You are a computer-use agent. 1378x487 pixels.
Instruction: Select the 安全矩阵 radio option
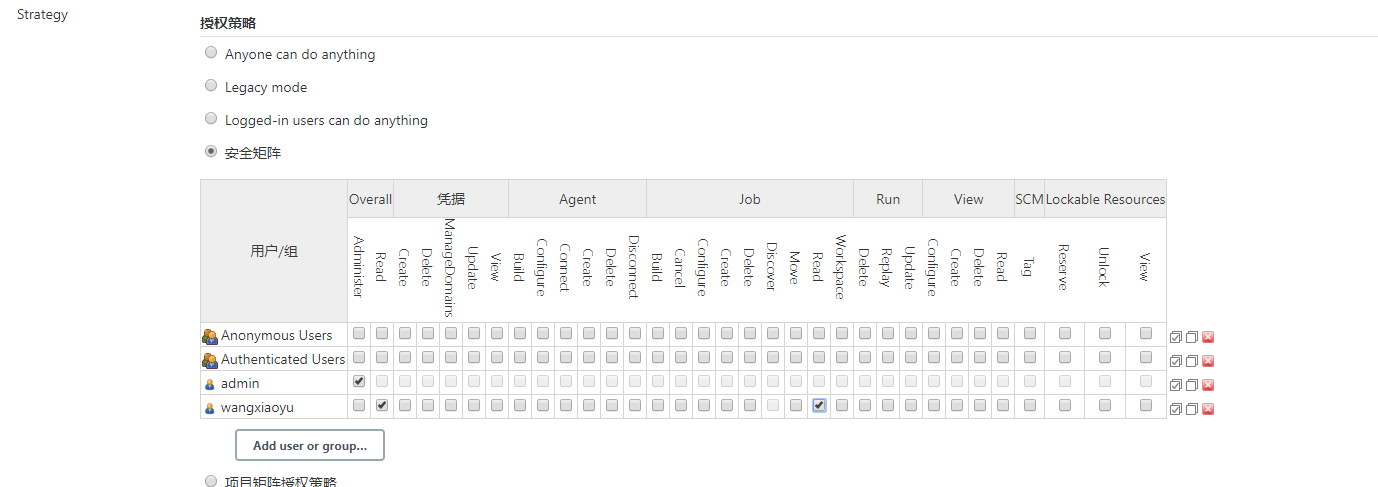(x=211, y=152)
